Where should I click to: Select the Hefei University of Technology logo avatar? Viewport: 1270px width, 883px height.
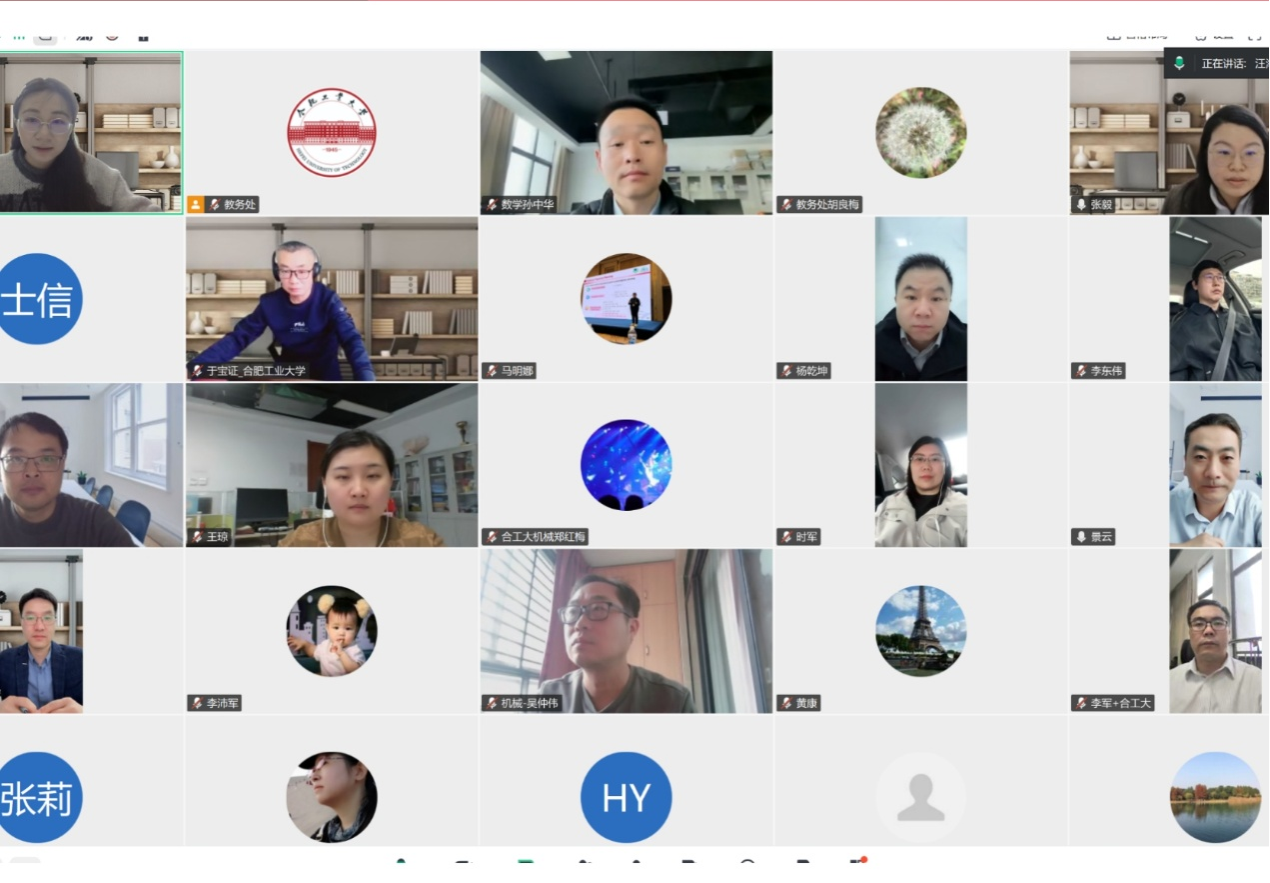pos(331,132)
